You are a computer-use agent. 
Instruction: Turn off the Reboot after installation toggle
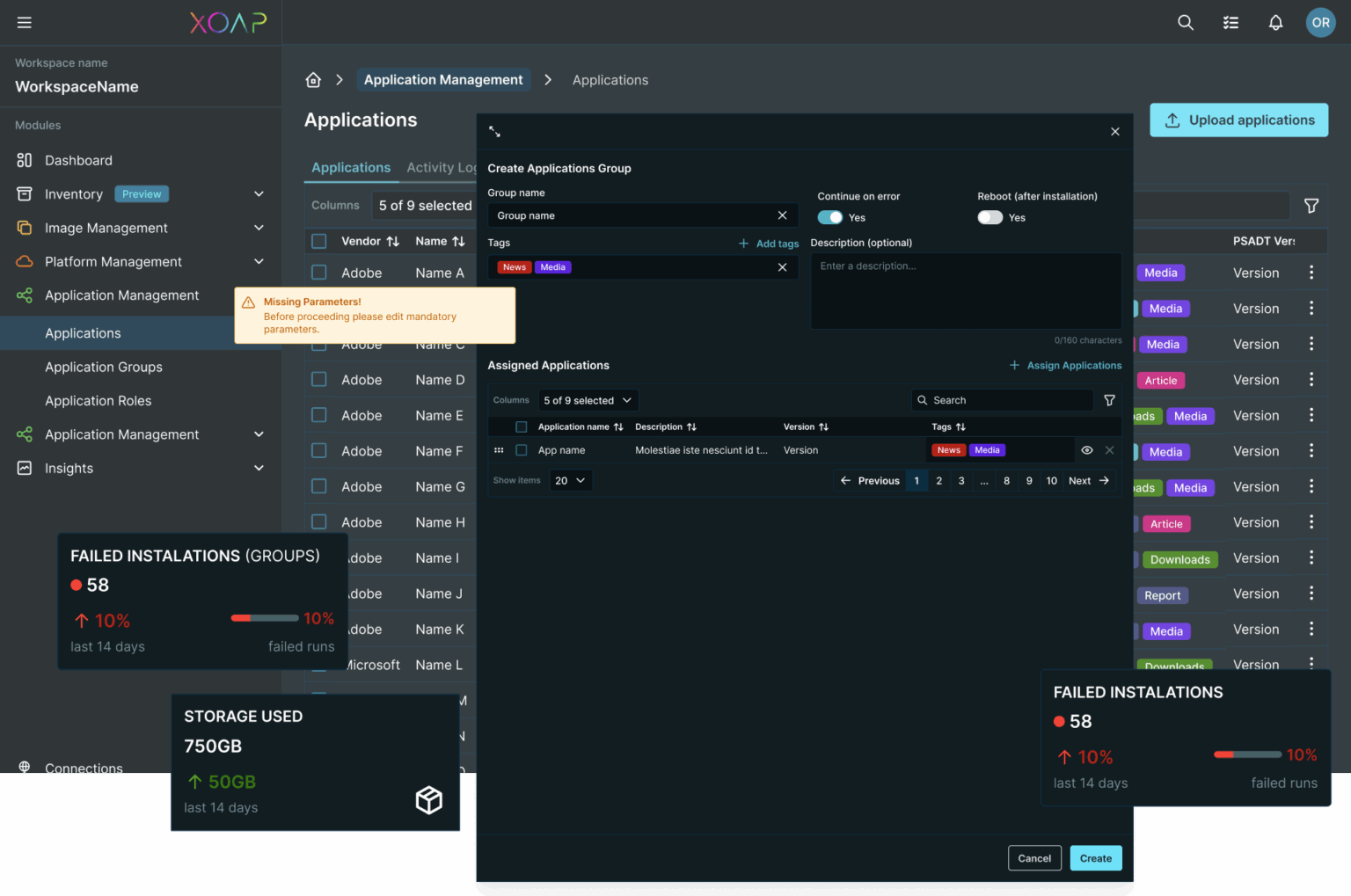(990, 216)
